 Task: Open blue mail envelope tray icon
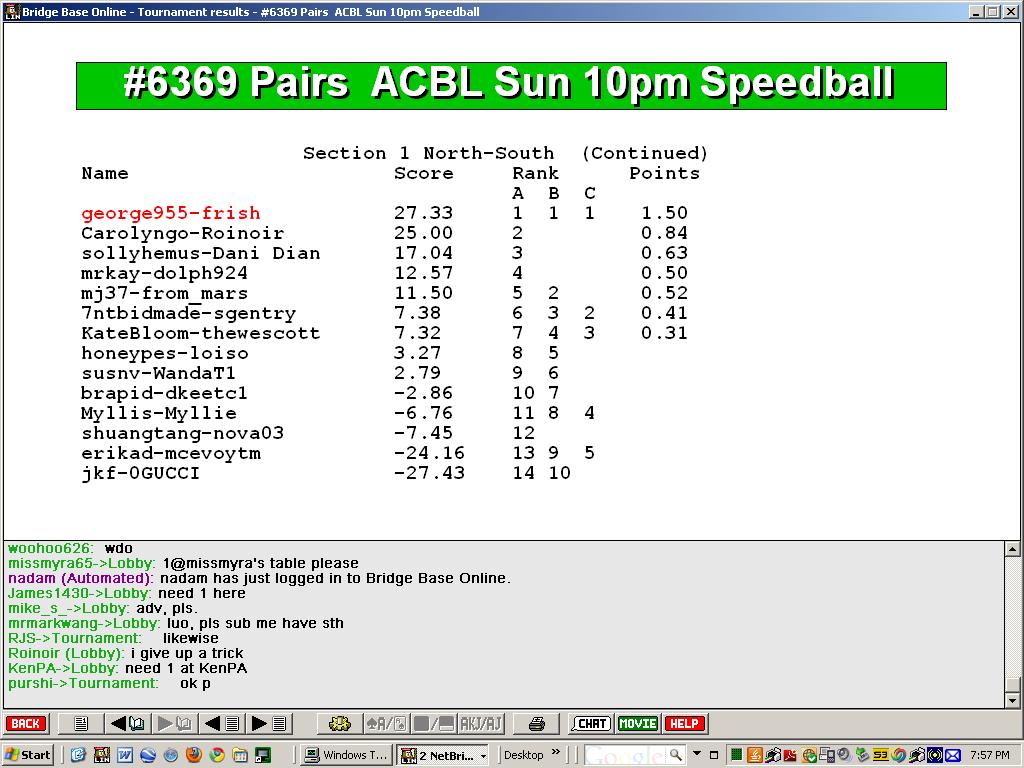(953, 755)
